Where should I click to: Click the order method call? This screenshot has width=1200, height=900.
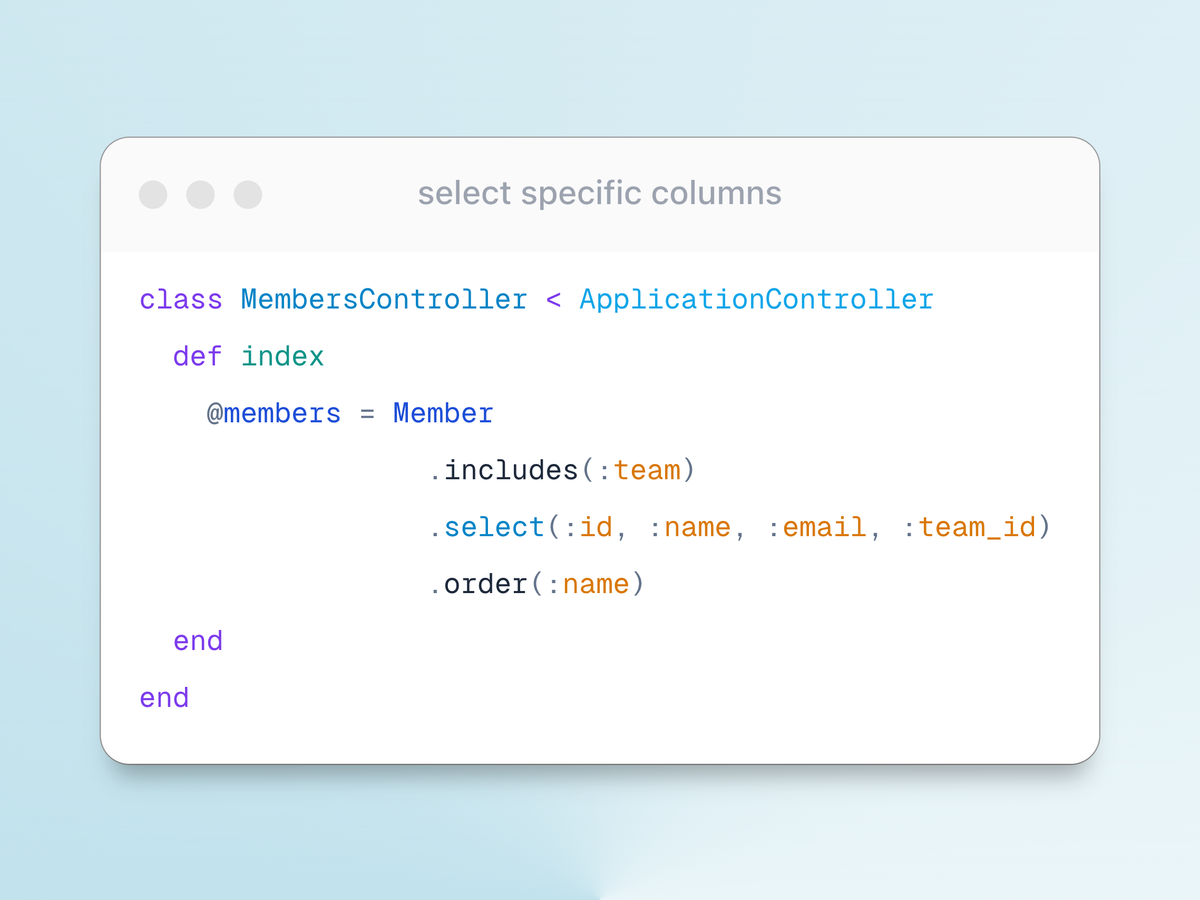coord(486,584)
